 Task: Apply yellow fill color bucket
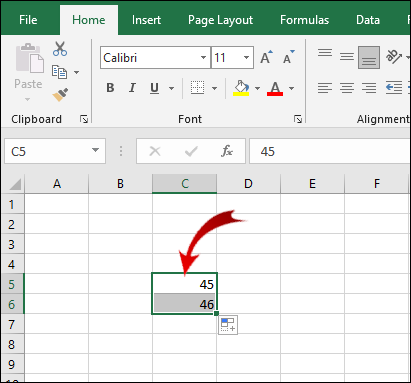[241, 88]
